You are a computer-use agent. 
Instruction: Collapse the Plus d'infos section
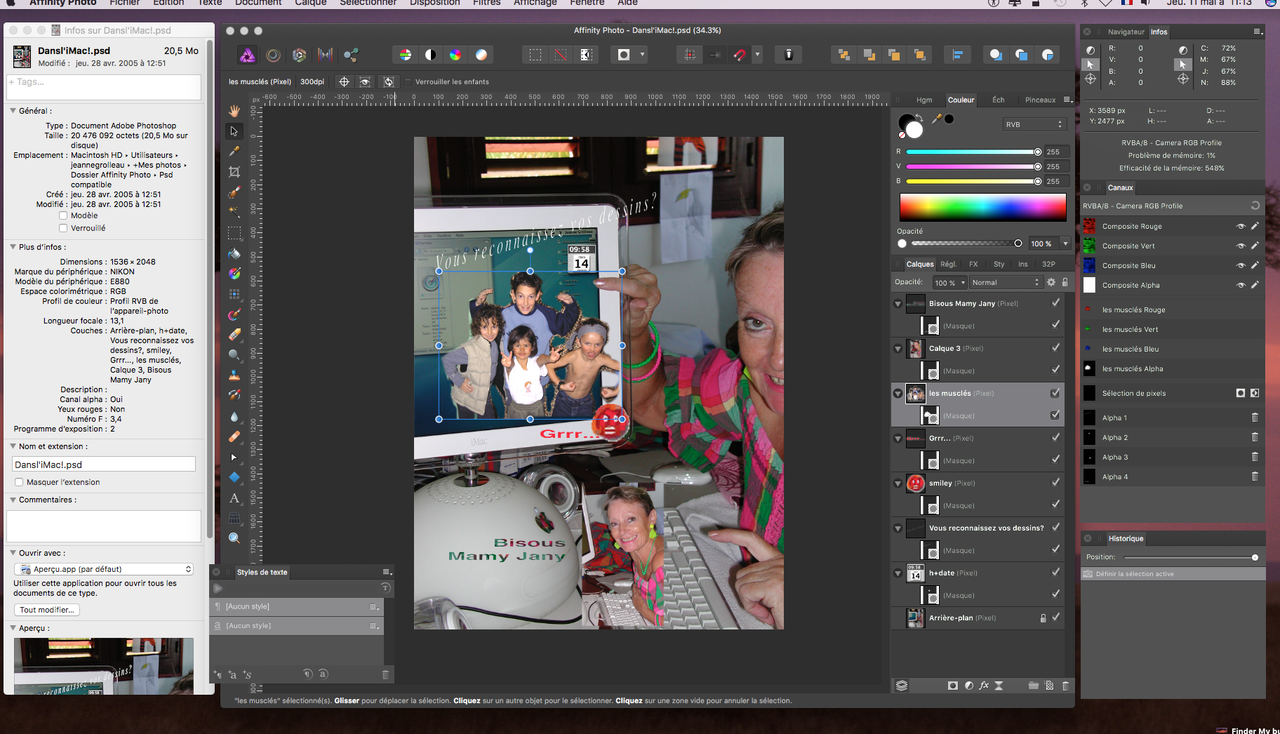click(x=13, y=246)
